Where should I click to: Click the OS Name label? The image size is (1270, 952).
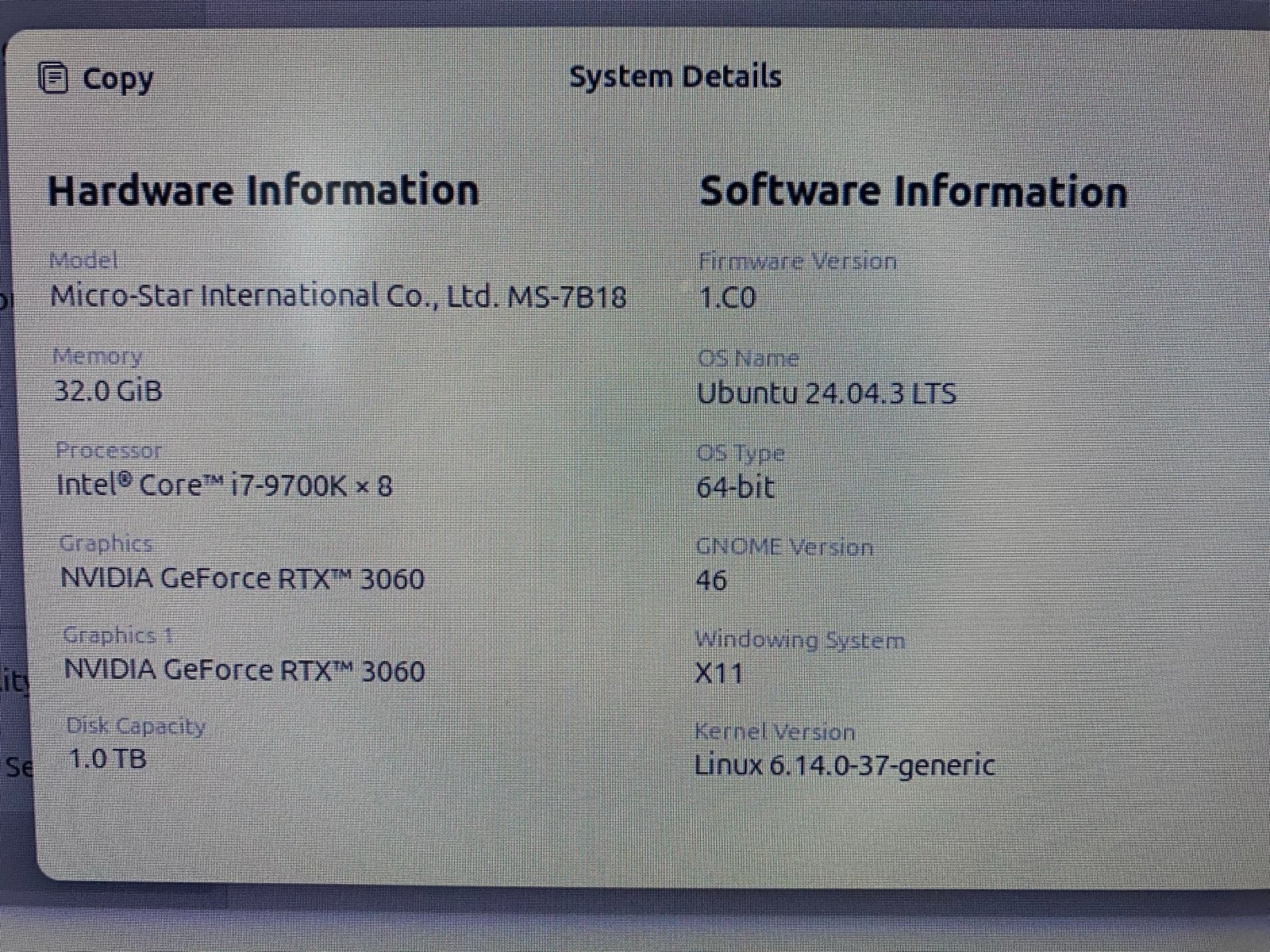pos(748,359)
